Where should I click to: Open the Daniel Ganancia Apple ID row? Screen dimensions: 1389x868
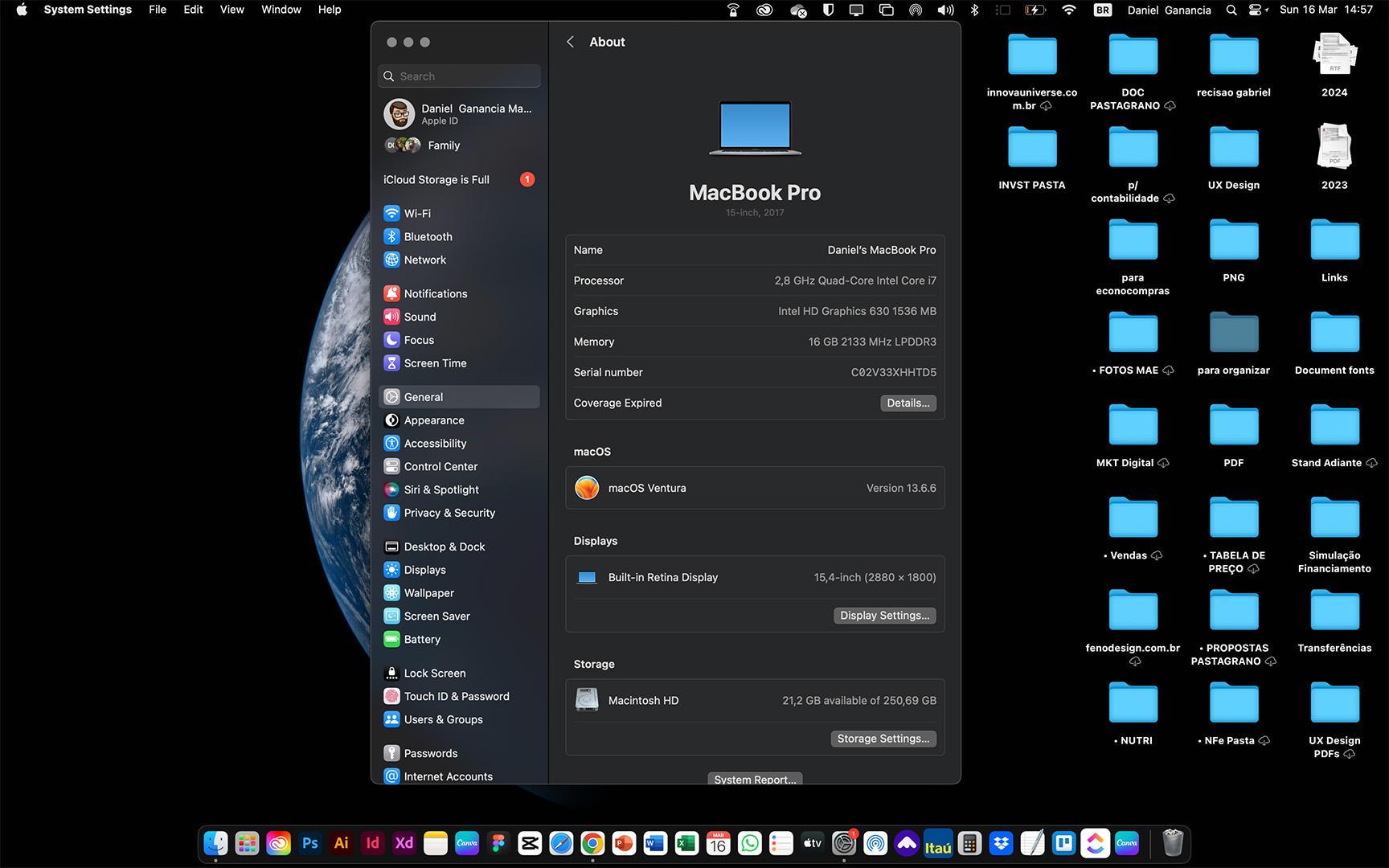coord(459,114)
